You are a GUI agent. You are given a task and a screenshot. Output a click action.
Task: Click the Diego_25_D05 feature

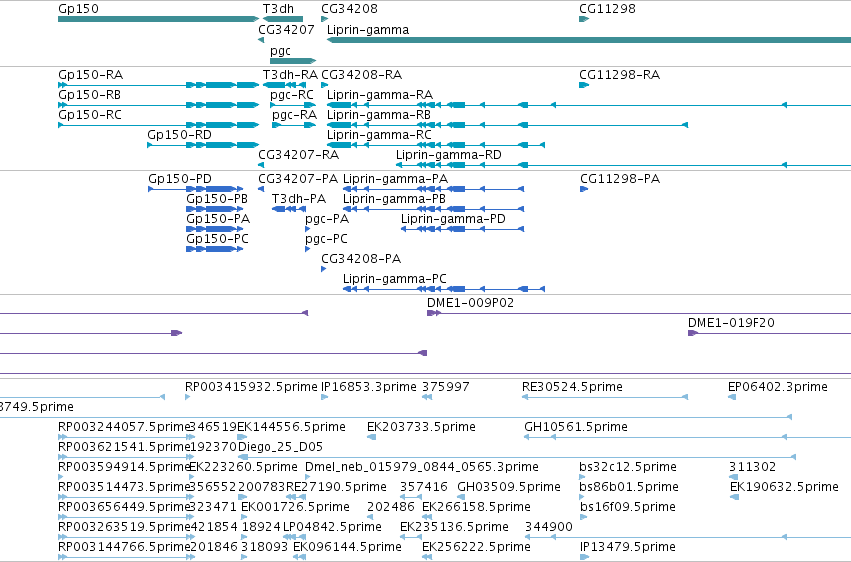point(517,457)
